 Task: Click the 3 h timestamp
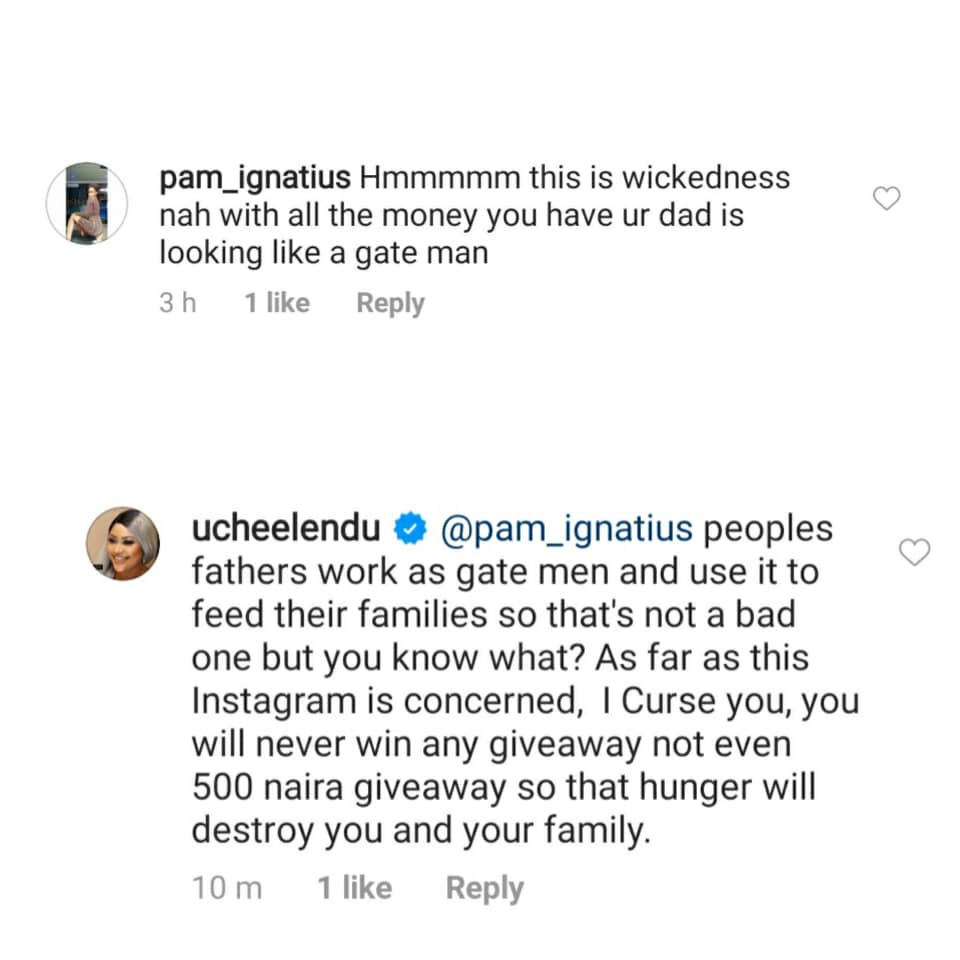click(x=177, y=303)
